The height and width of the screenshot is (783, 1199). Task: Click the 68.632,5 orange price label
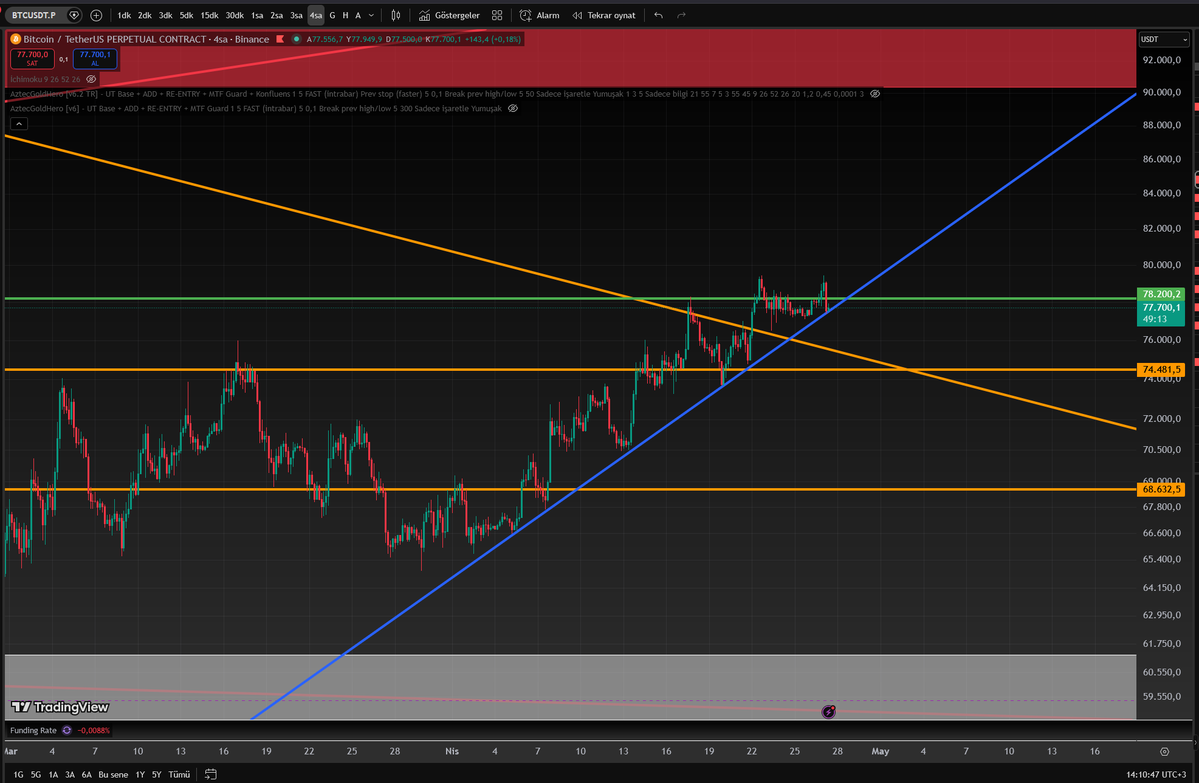(1161, 489)
